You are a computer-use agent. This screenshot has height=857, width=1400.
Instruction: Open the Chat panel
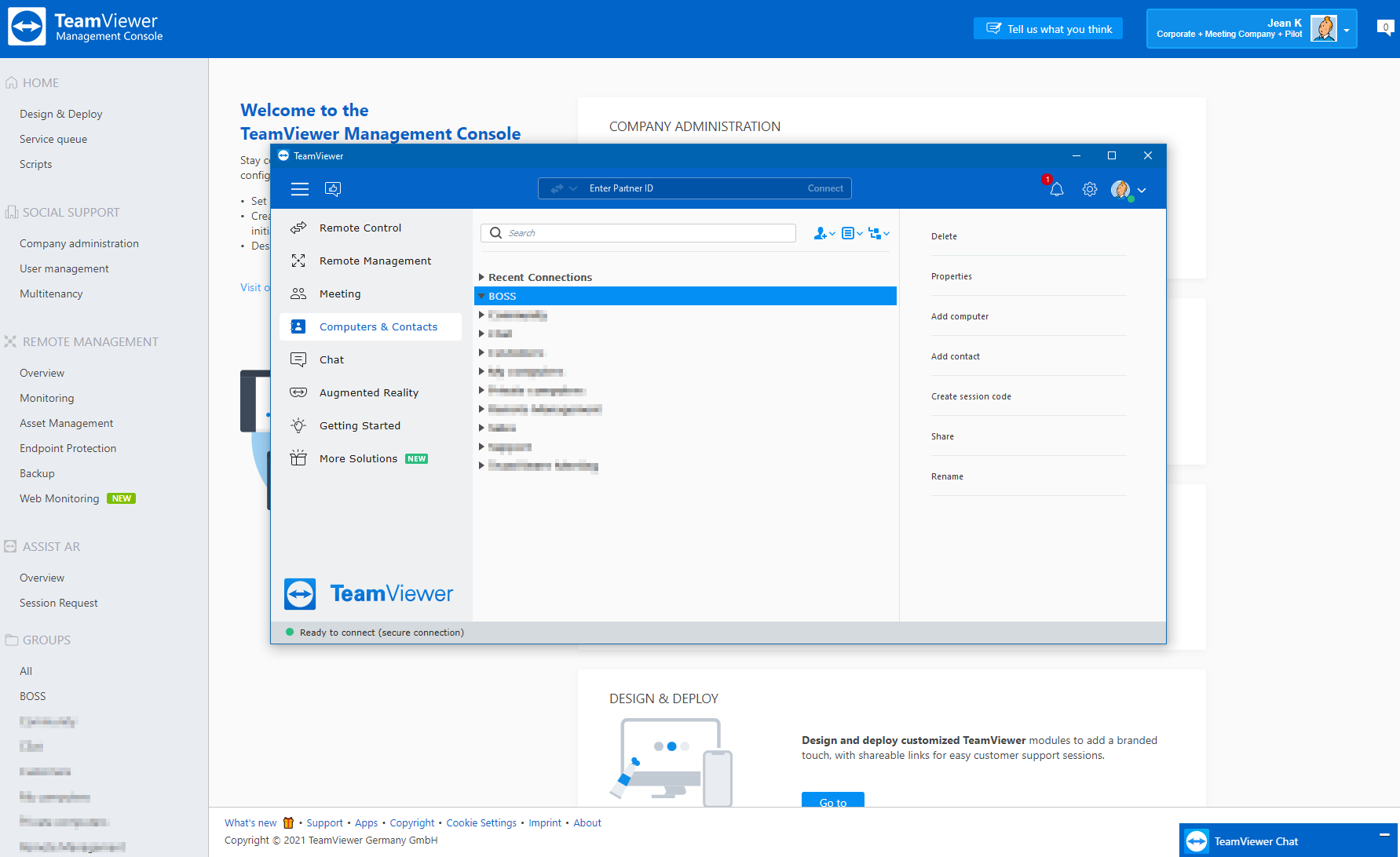(331, 359)
